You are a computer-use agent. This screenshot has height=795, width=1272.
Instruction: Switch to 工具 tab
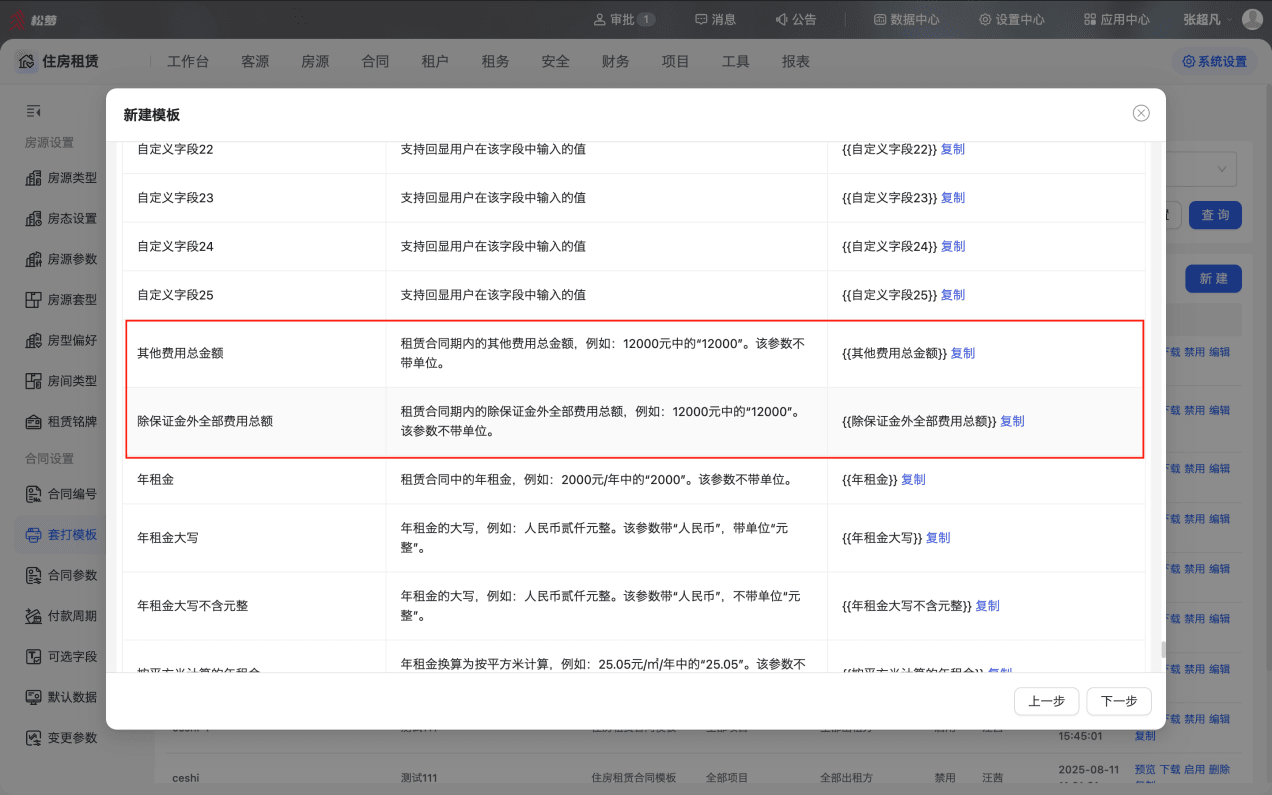(735, 61)
